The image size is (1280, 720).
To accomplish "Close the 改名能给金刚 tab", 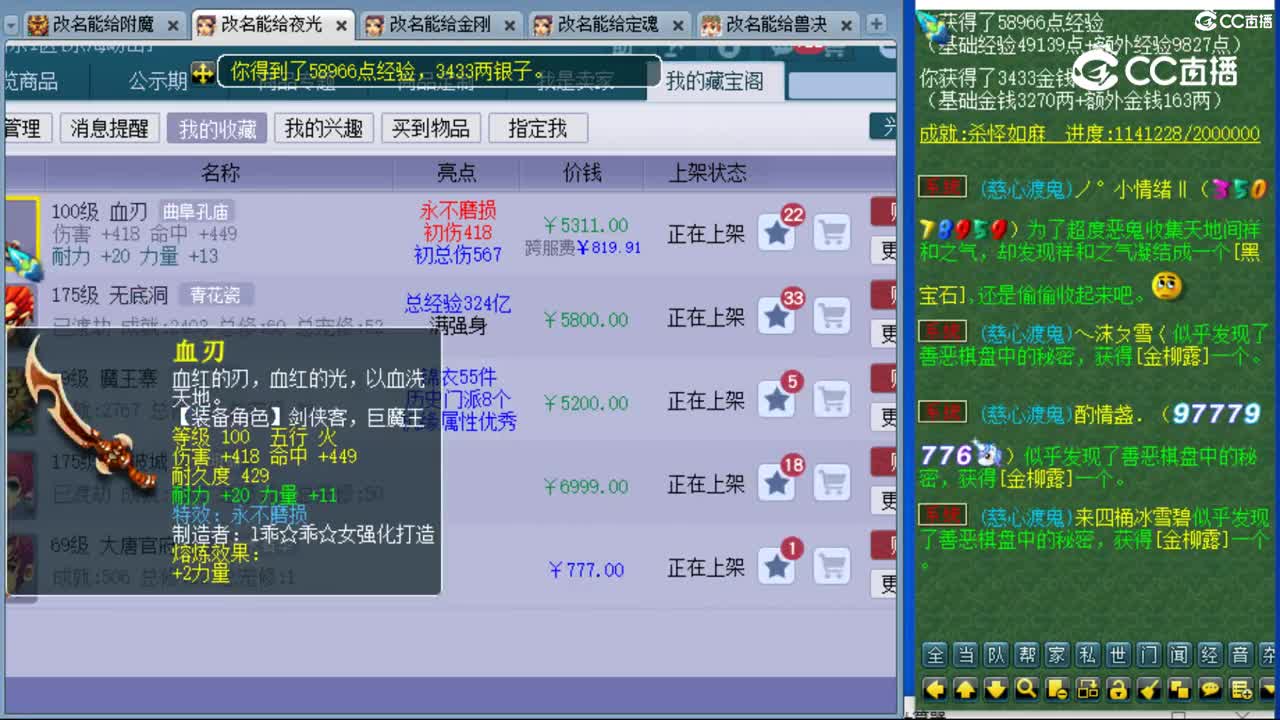I will pos(509,25).
